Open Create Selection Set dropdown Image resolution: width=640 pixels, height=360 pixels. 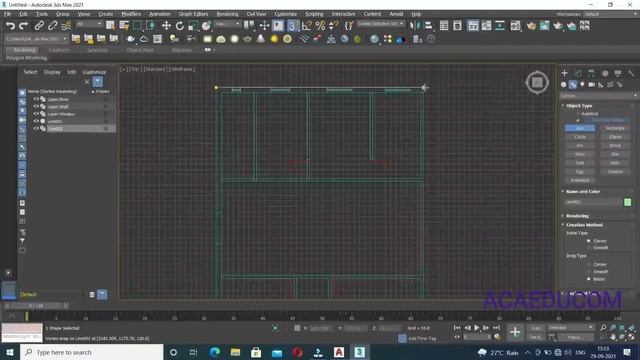pyautogui.click(x=380, y=24)
